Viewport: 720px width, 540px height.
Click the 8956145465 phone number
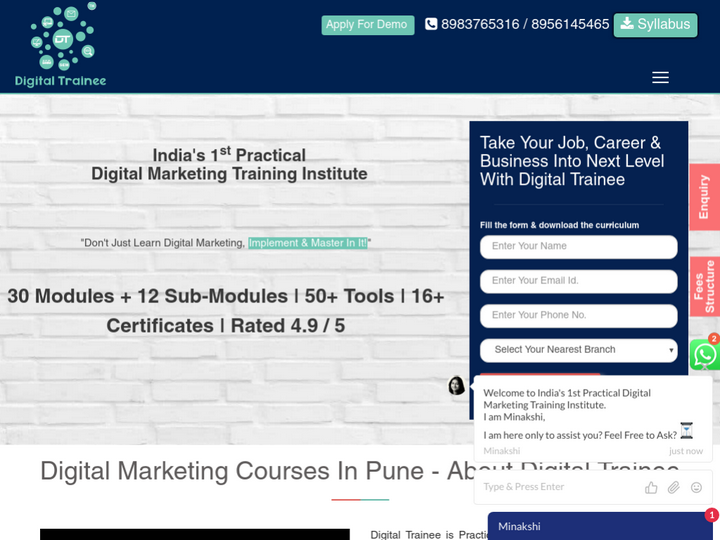pos(570,24)
